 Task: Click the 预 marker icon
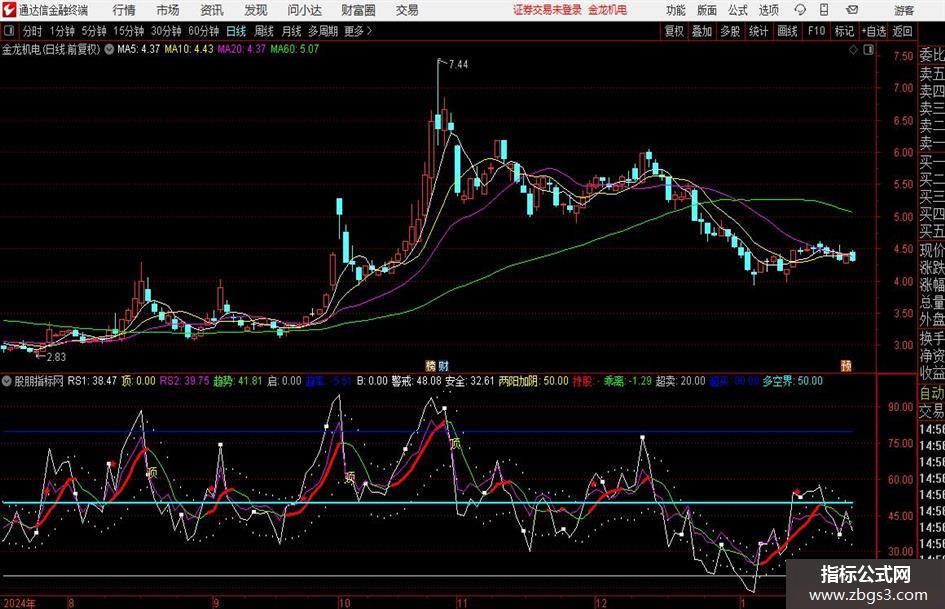point(846,366)
